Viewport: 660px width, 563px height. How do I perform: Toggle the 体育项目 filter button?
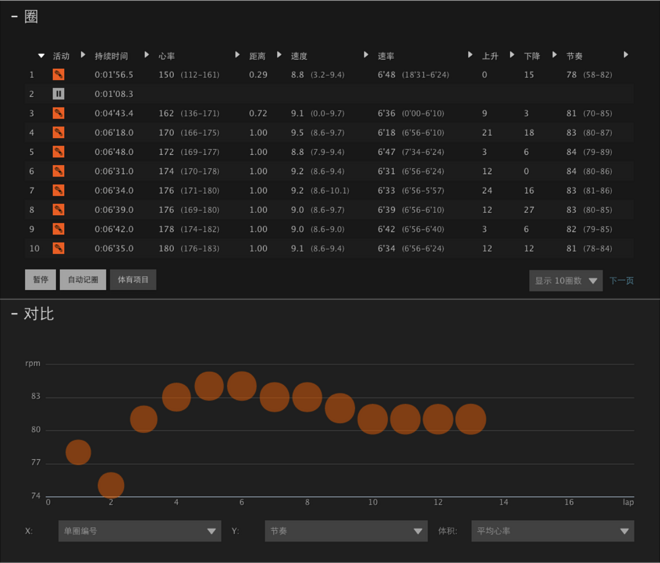[132, 280]
